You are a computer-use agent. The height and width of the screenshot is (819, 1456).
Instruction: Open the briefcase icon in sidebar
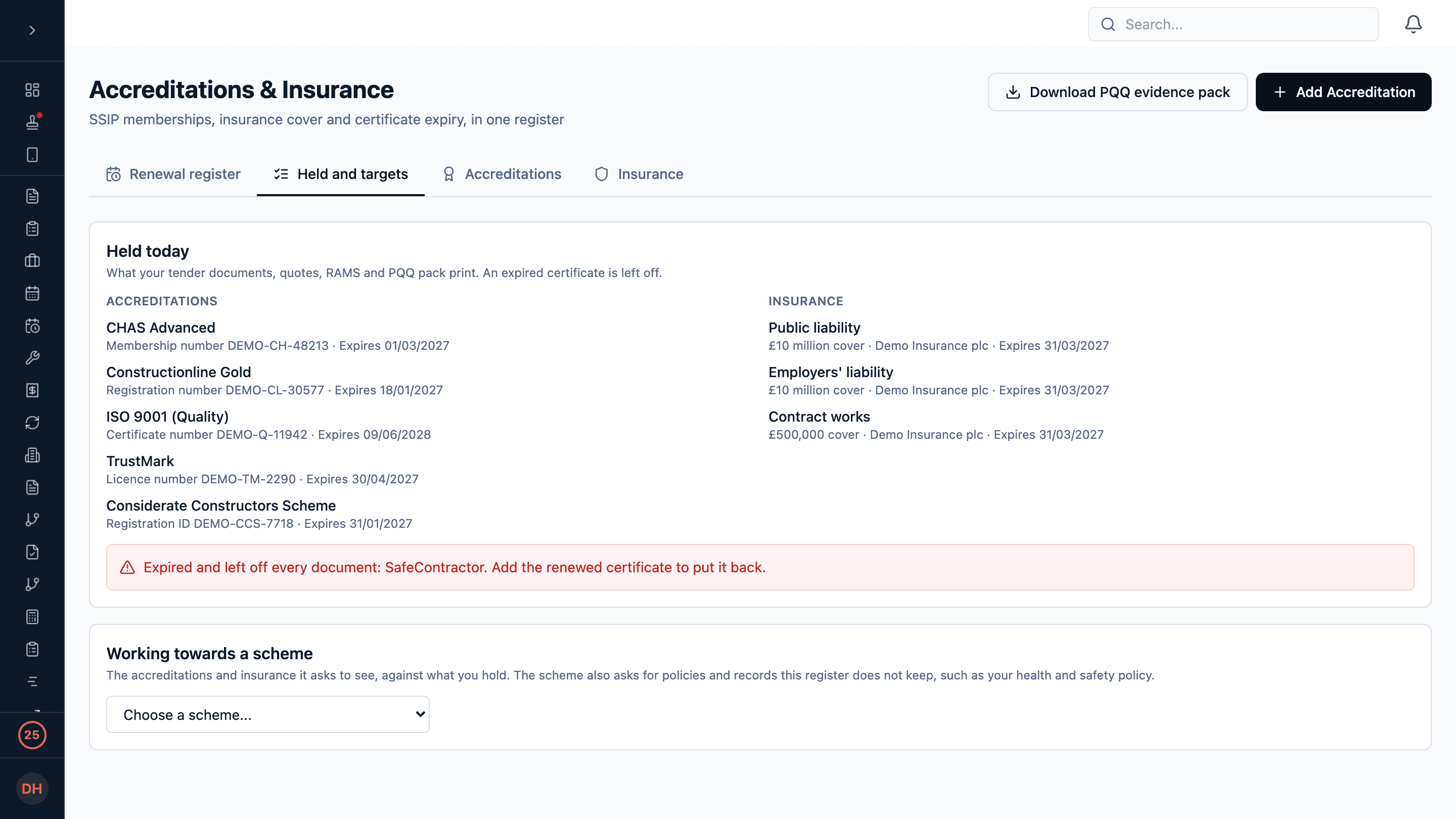tap(32, 260)
